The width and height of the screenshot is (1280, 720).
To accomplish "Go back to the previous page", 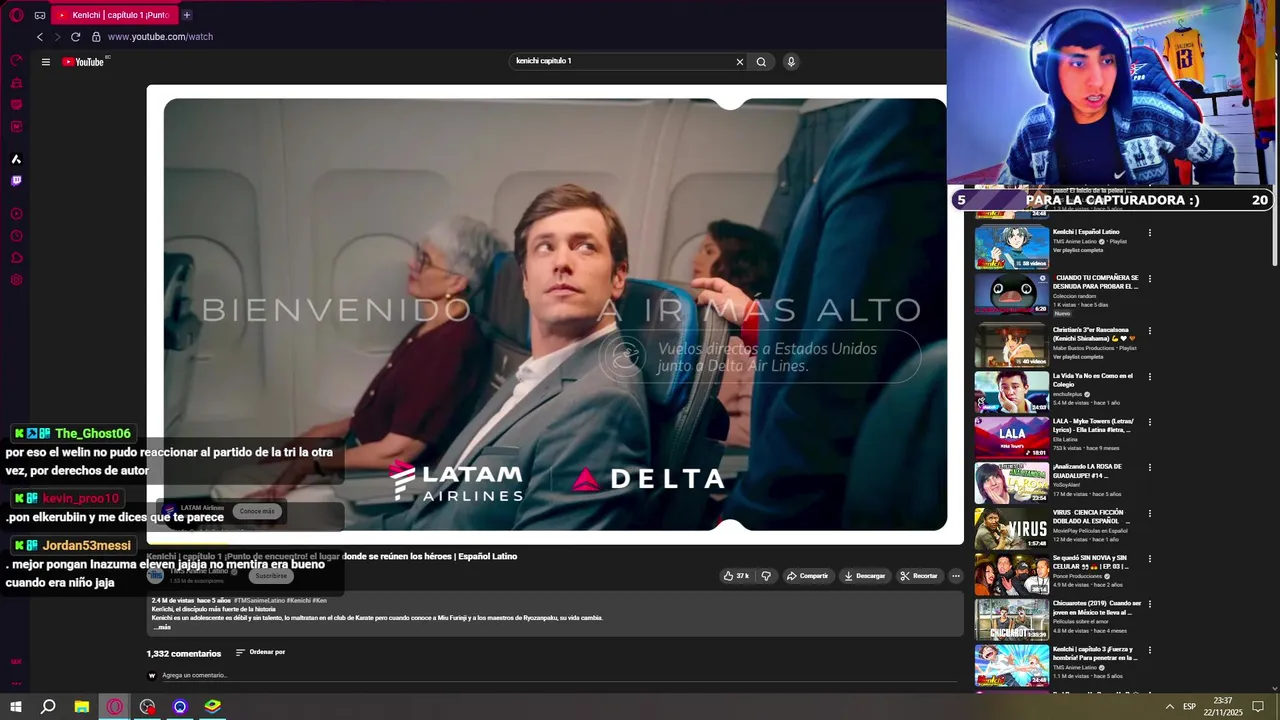I will (40, 37).
